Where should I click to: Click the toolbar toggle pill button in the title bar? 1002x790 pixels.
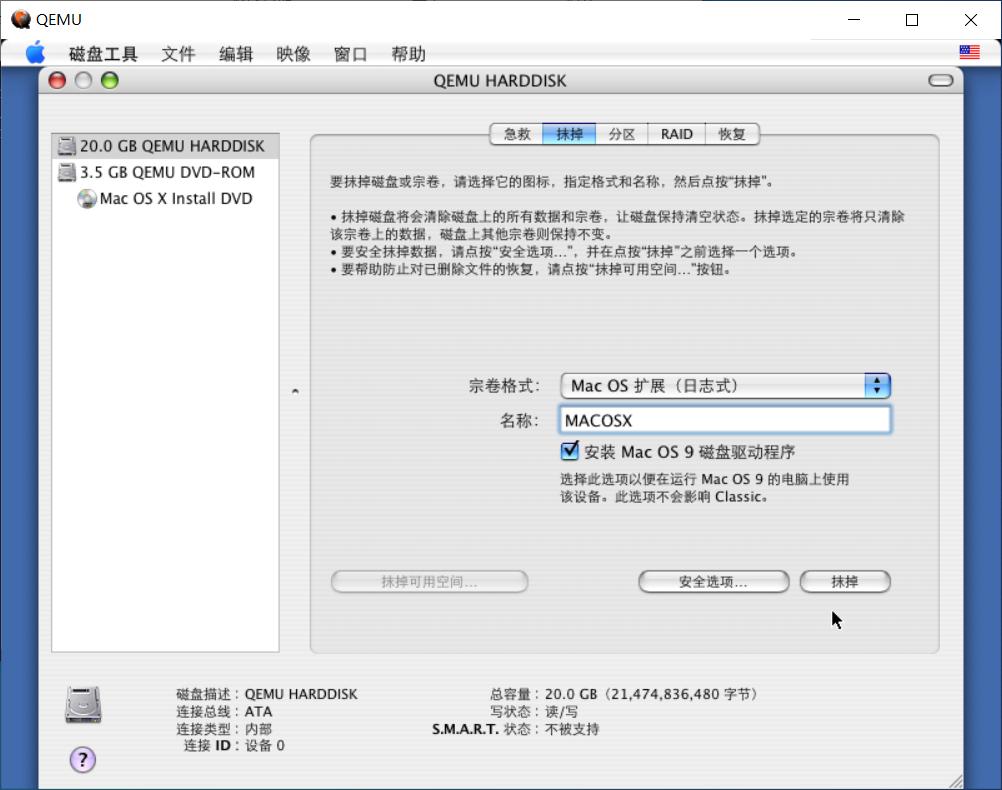click(941, 81)
